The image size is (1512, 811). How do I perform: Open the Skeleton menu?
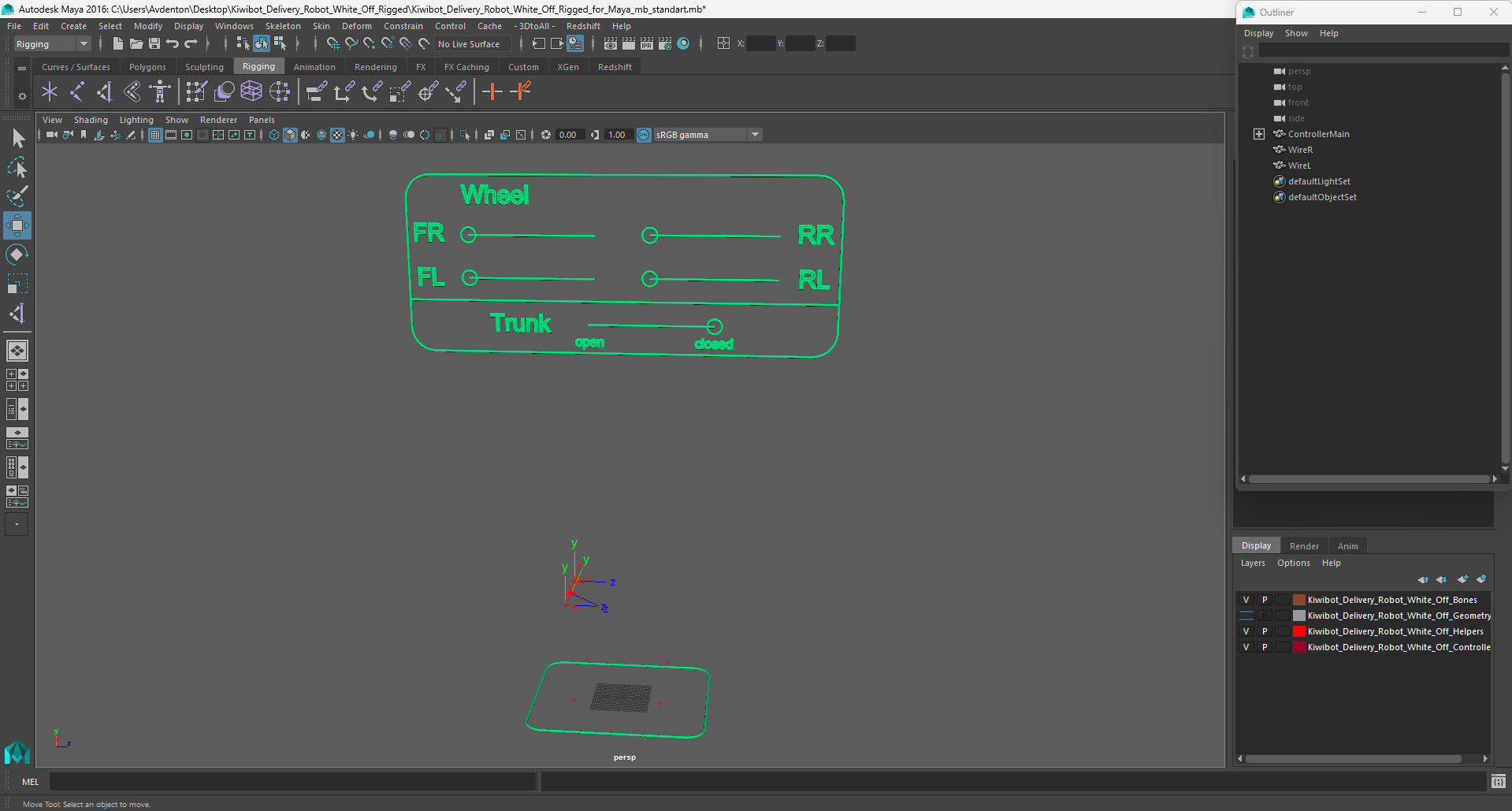pos(283,26)
